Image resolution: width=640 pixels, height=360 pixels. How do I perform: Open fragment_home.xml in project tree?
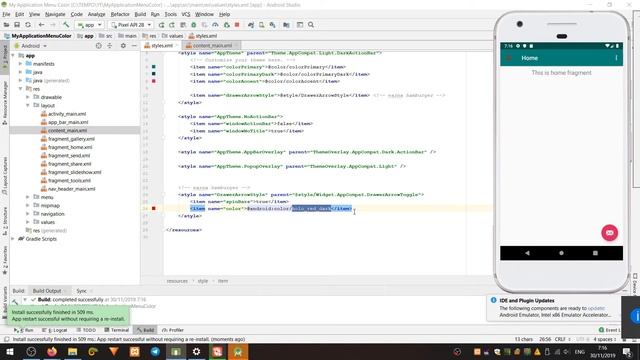point(70,147)
